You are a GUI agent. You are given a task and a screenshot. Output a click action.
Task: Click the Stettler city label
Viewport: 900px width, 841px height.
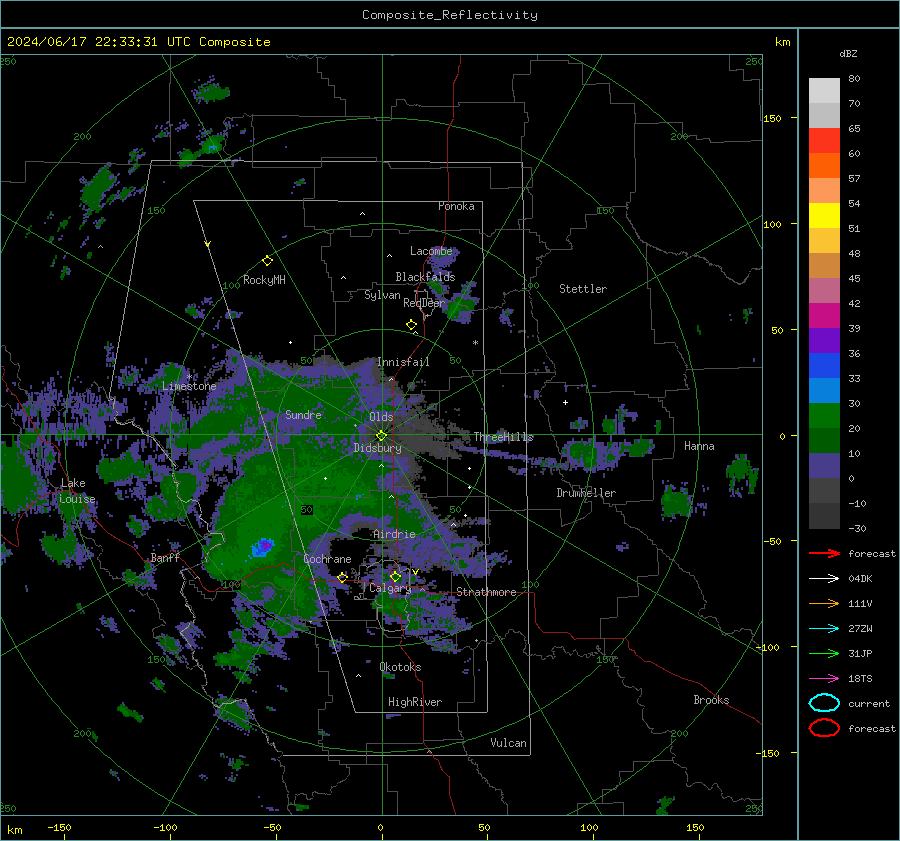pos(583,289)
